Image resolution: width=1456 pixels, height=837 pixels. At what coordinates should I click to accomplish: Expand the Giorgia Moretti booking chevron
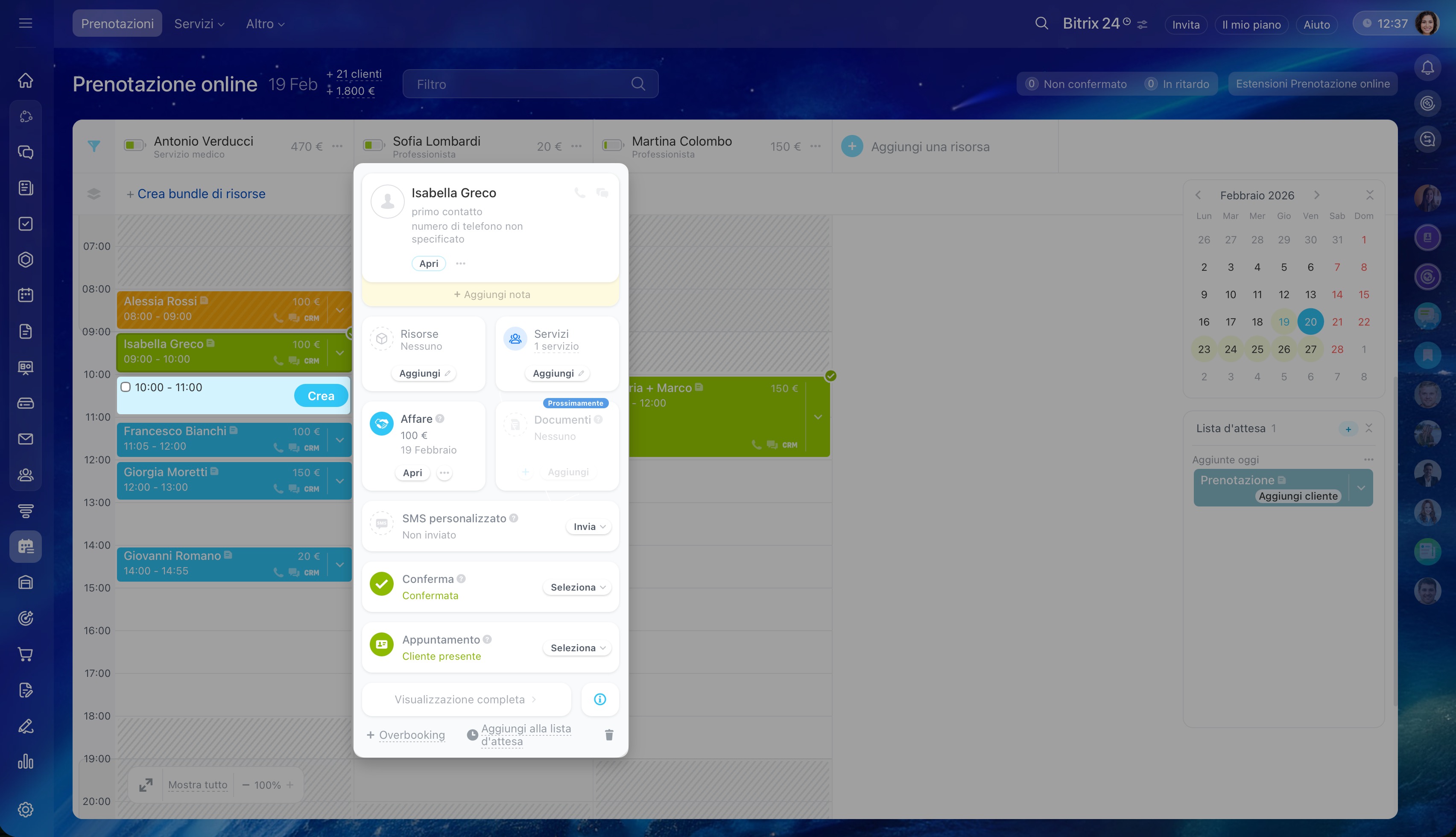pyautogui.click(x=339, y=480)
